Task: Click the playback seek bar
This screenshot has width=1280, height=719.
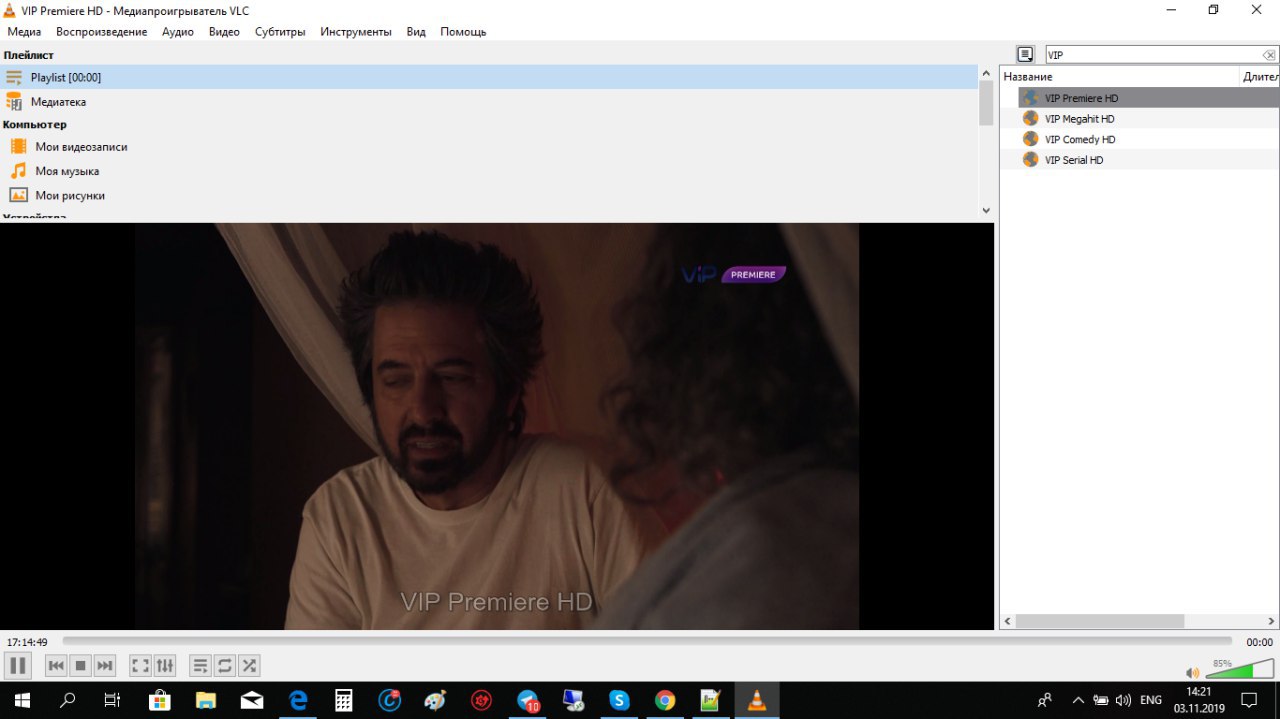Action: coord(647,641)
